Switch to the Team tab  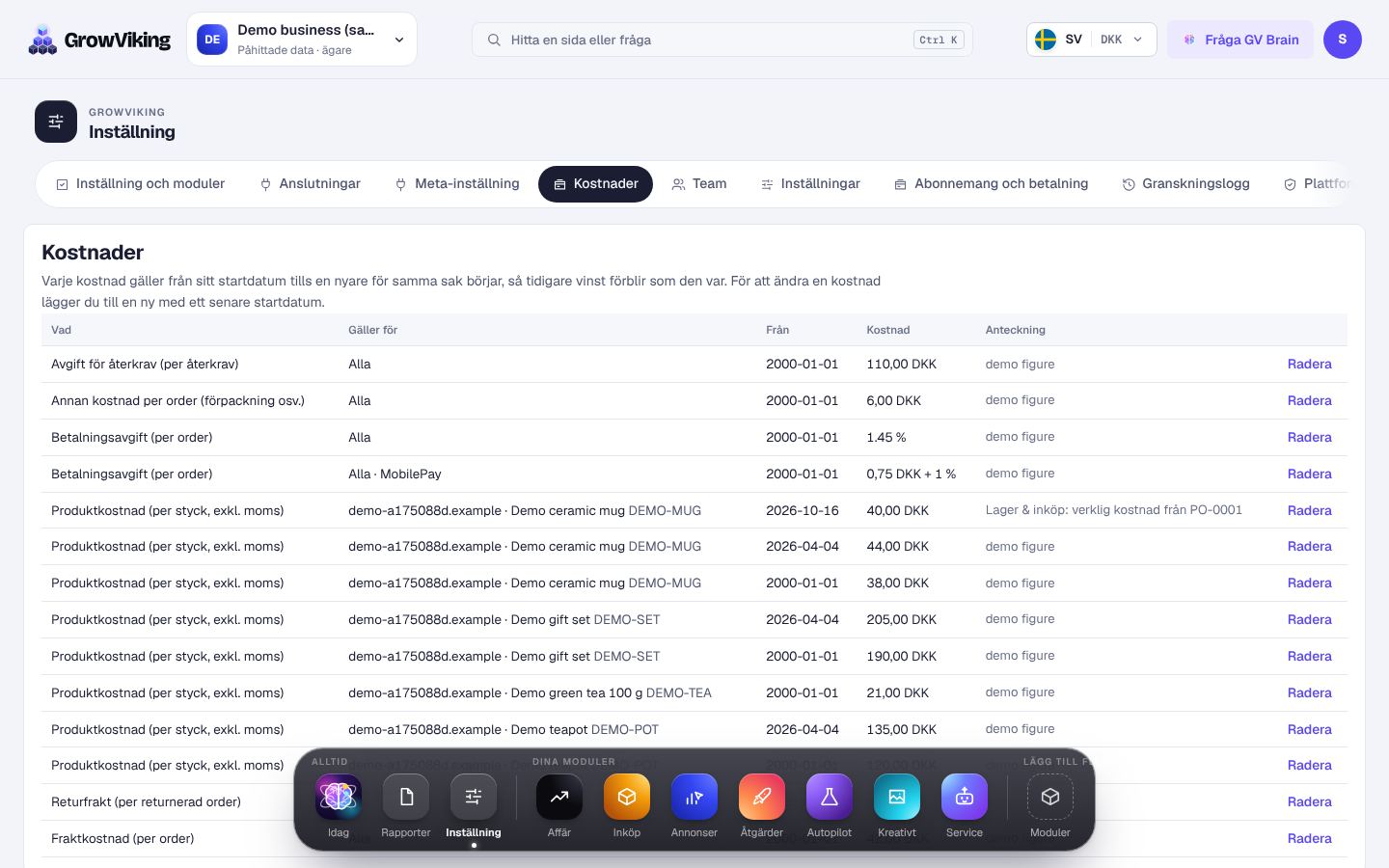pos(699,184)
